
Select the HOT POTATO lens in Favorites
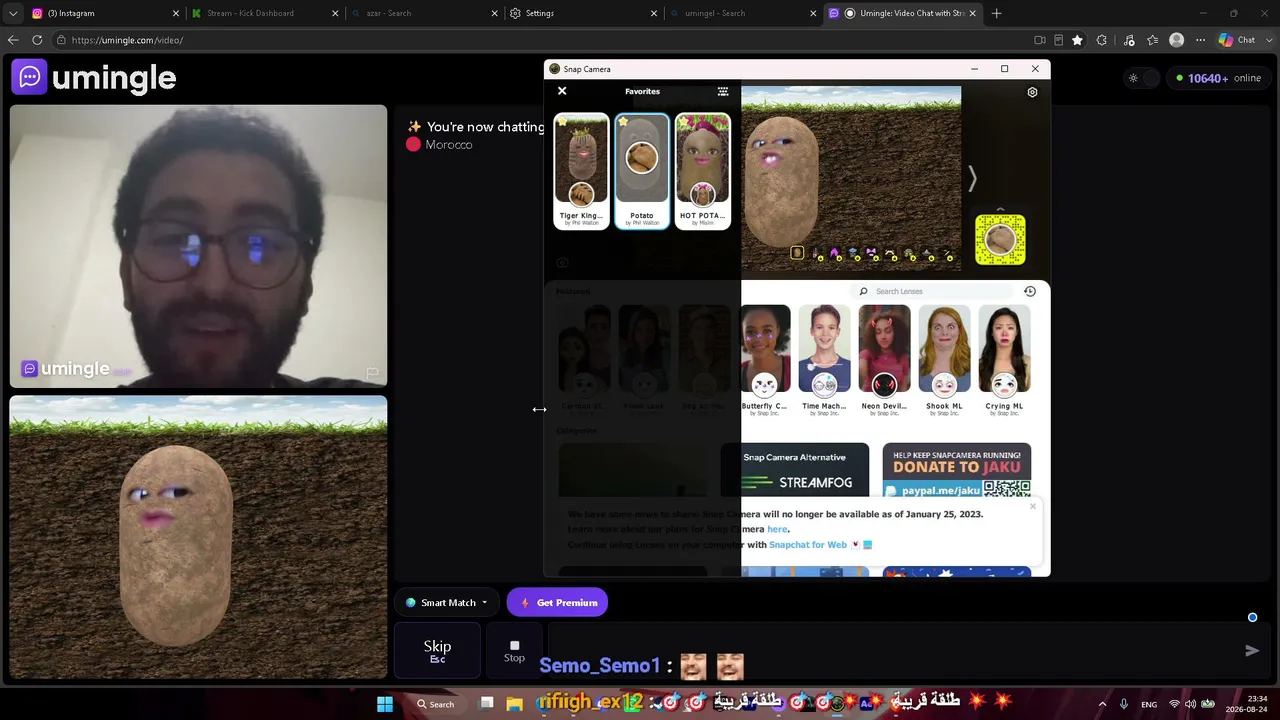(703, 171)
